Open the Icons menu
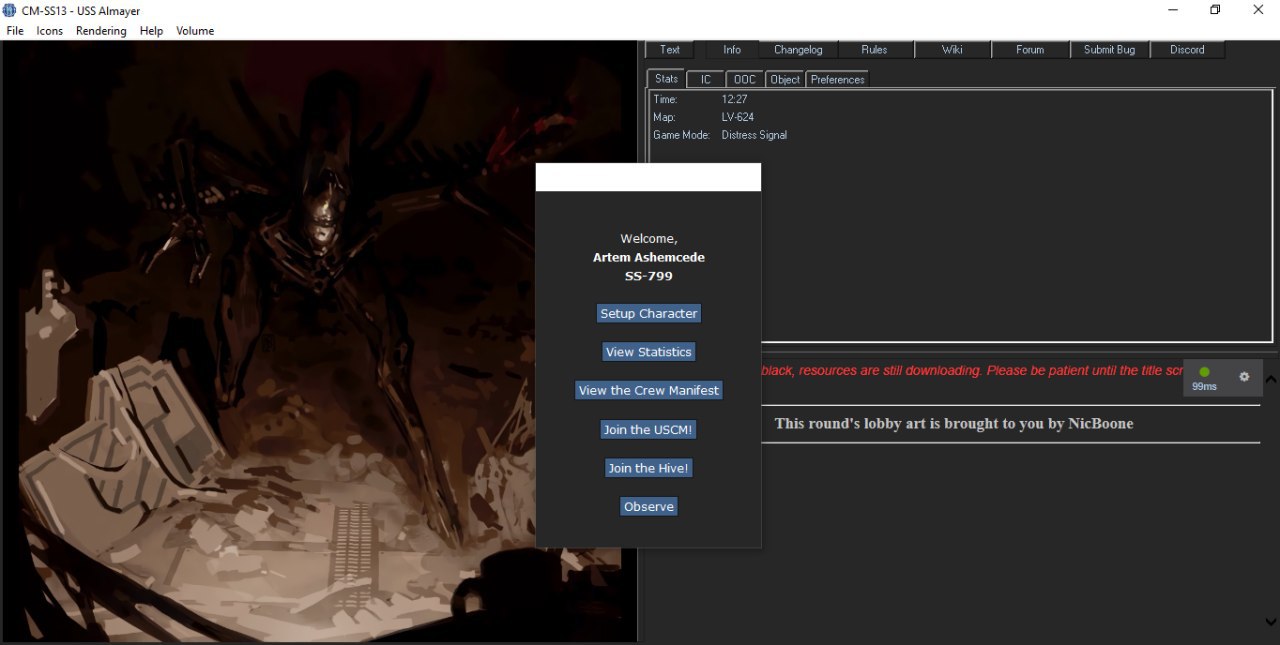The image size is (1280, 645). tap(50, 31)
